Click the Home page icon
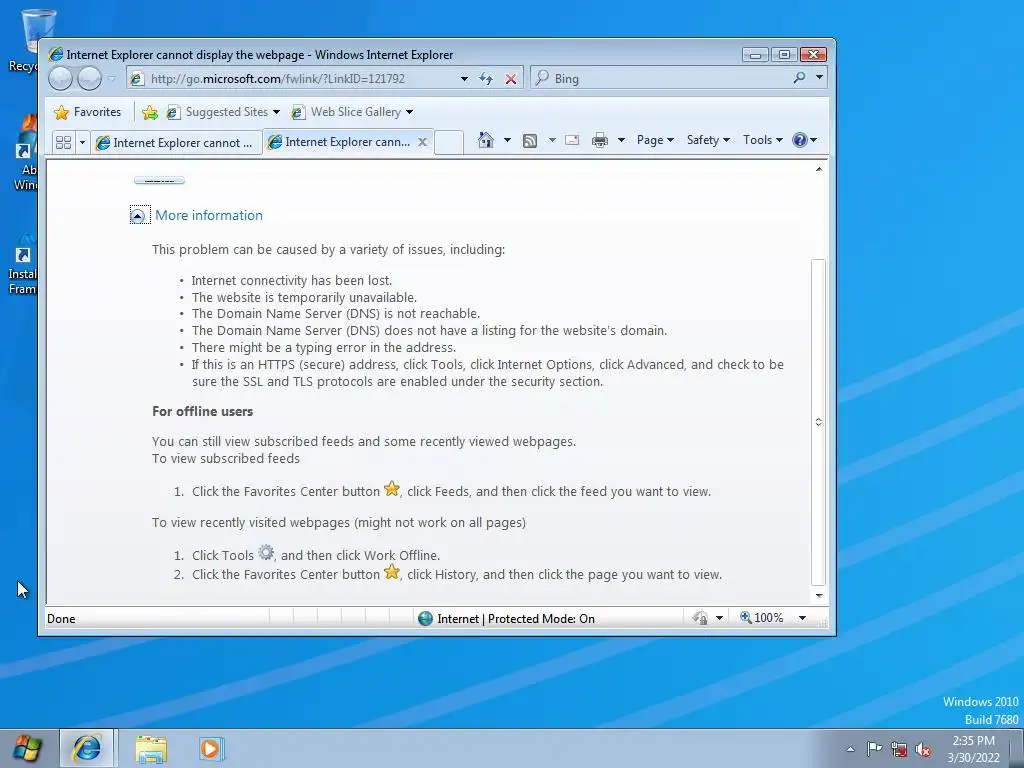 [485, 140]
